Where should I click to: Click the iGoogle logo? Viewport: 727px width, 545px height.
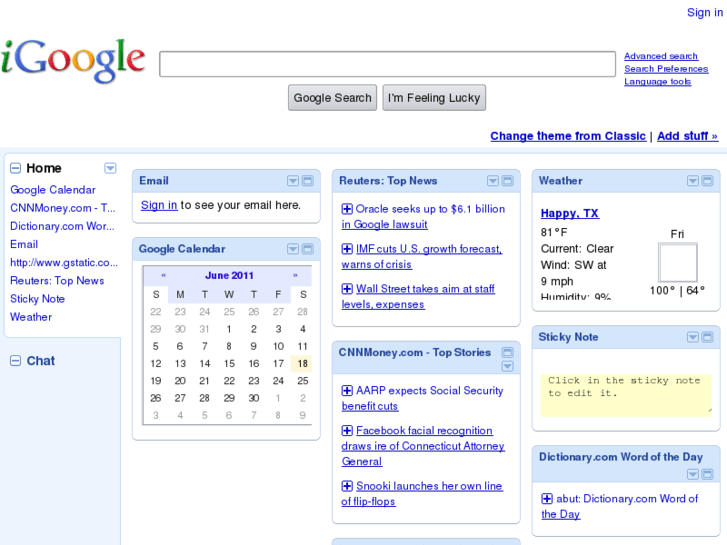click(73, 61)
